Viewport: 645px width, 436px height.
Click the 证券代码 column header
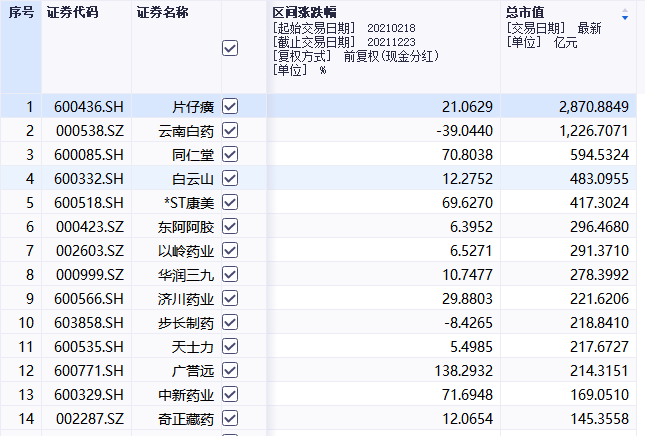click(x=72, y=12)
